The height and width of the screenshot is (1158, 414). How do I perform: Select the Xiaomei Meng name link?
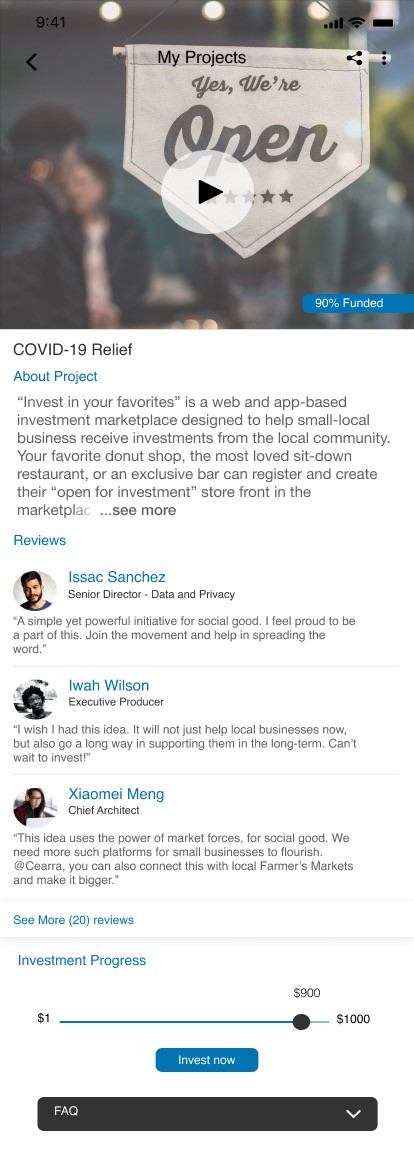[117, 794]
